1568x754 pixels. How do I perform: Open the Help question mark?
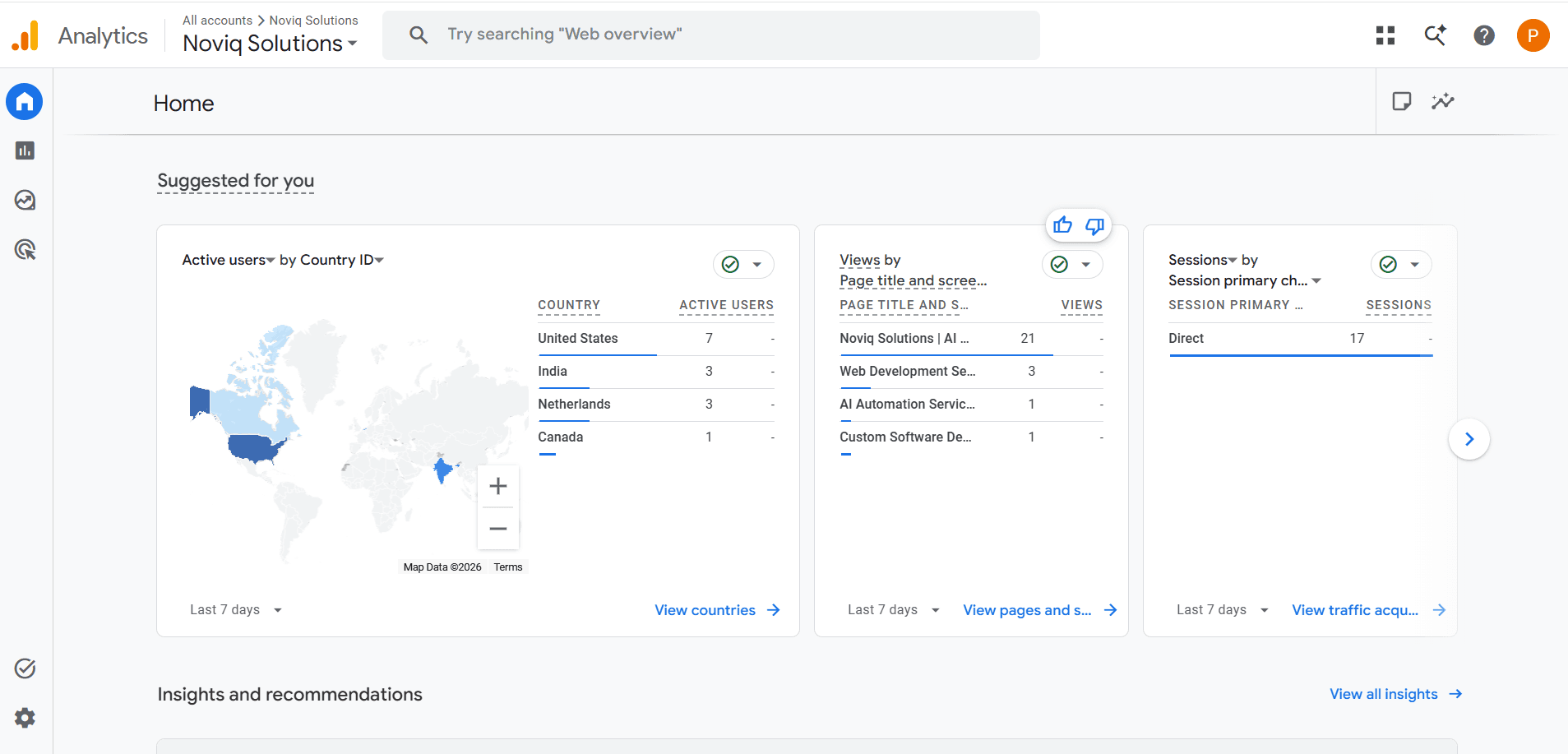[1484, 35]
